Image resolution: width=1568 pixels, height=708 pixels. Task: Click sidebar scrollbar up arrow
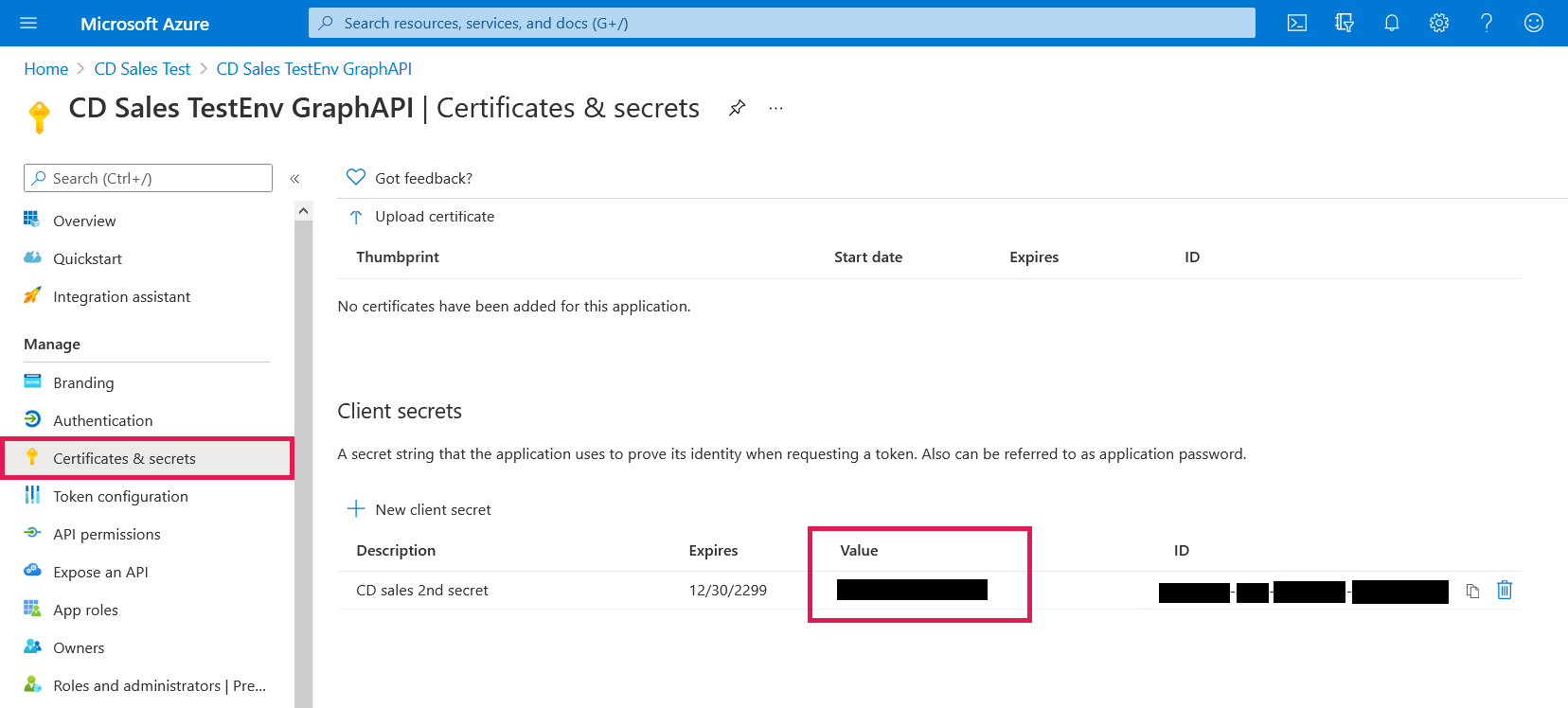click(303, 210)
